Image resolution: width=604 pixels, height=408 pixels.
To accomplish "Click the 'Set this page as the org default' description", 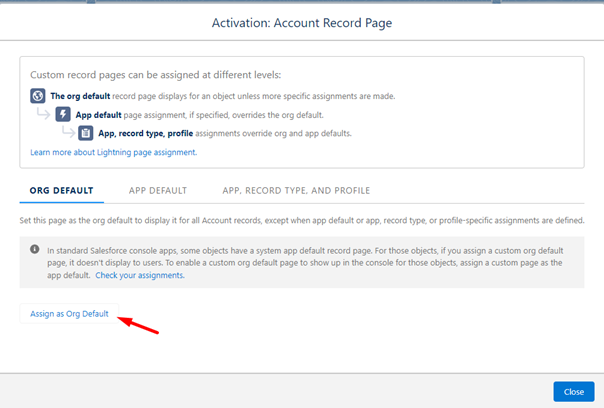I will [x=302, y=220].
